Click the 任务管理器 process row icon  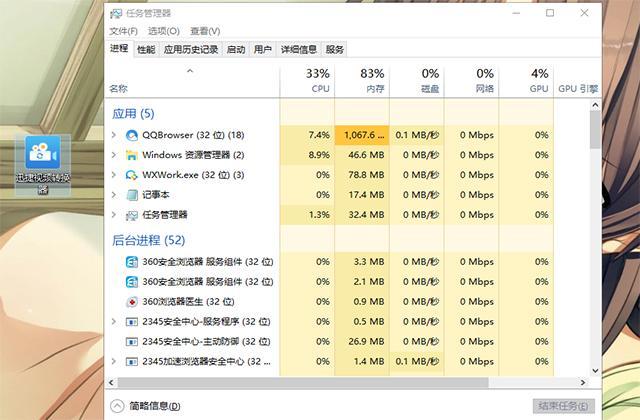pos(132,215)
